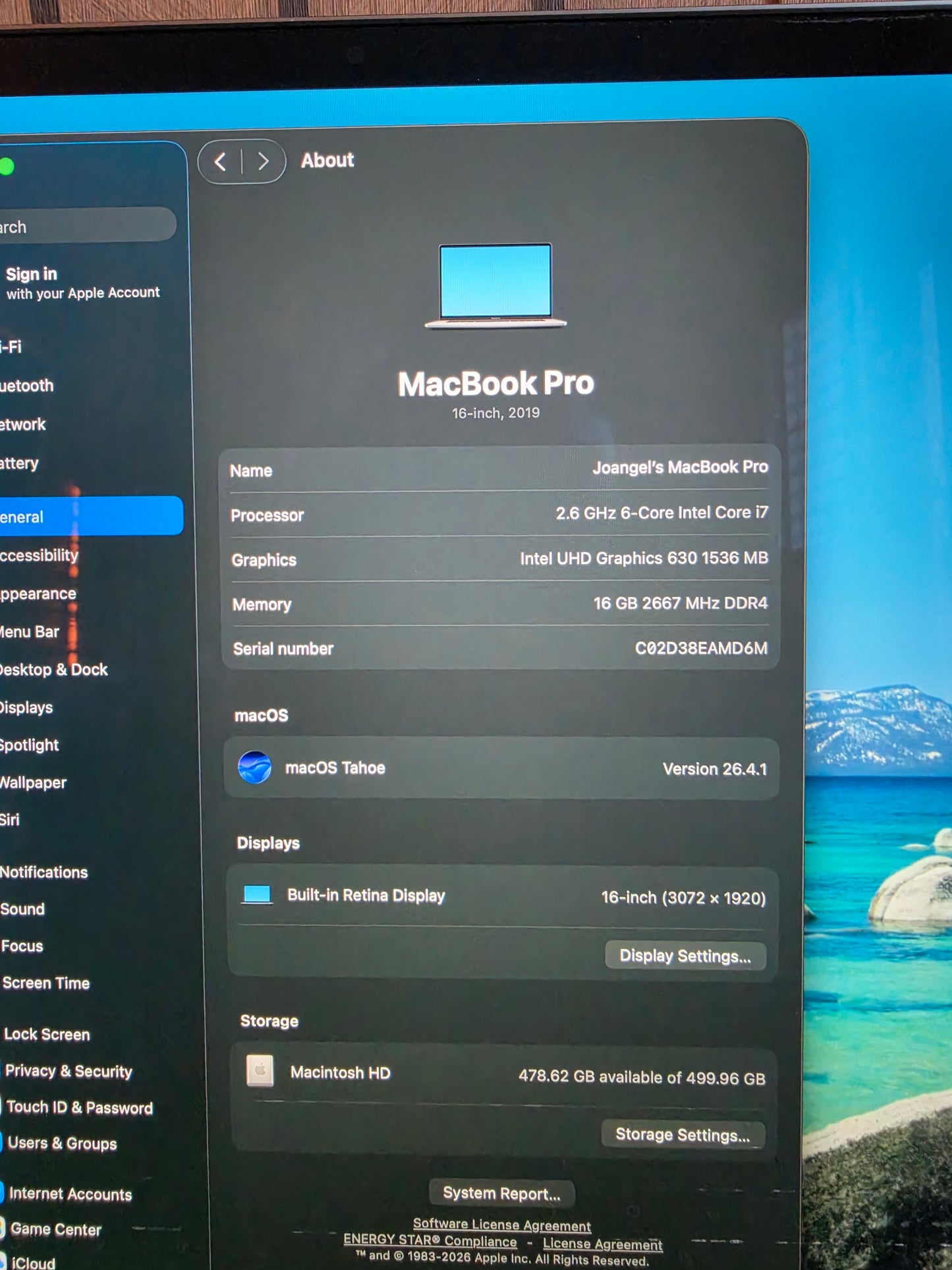Image resolution: width=952 pixels, height=1270 pixels.
Task: Click processor value "2.6 GHz 6-Core Intel Core i7"
Action: pyautogui.click(x=661, y=512)
